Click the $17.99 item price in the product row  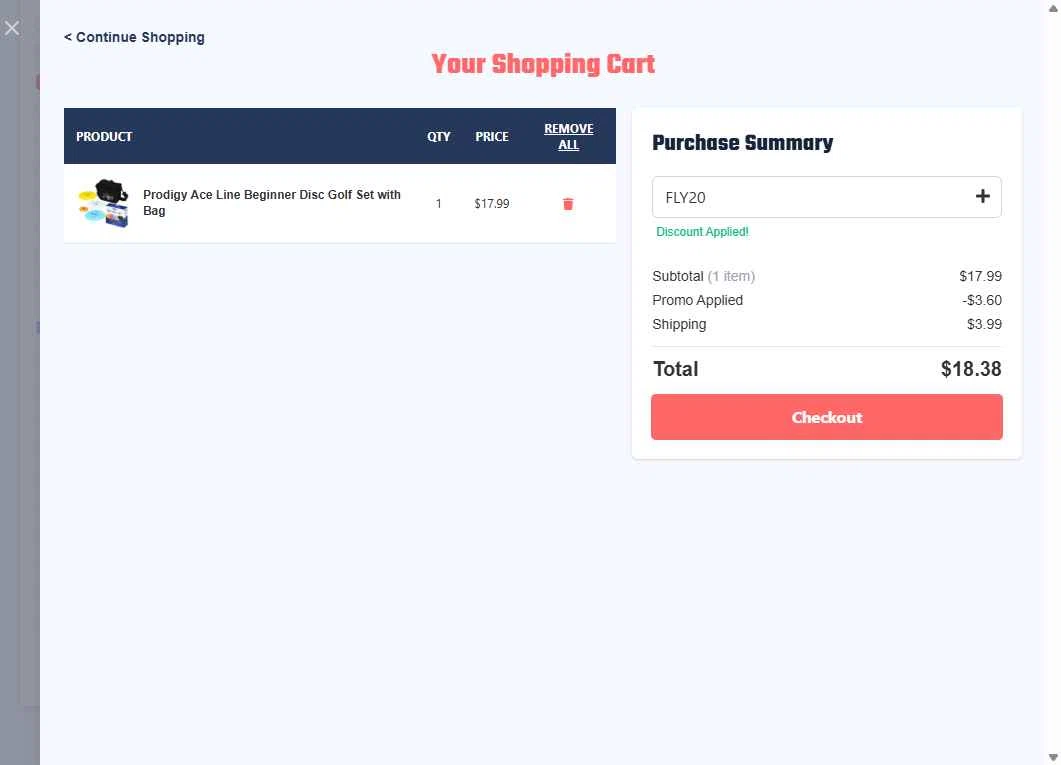(x=492, y=204)
